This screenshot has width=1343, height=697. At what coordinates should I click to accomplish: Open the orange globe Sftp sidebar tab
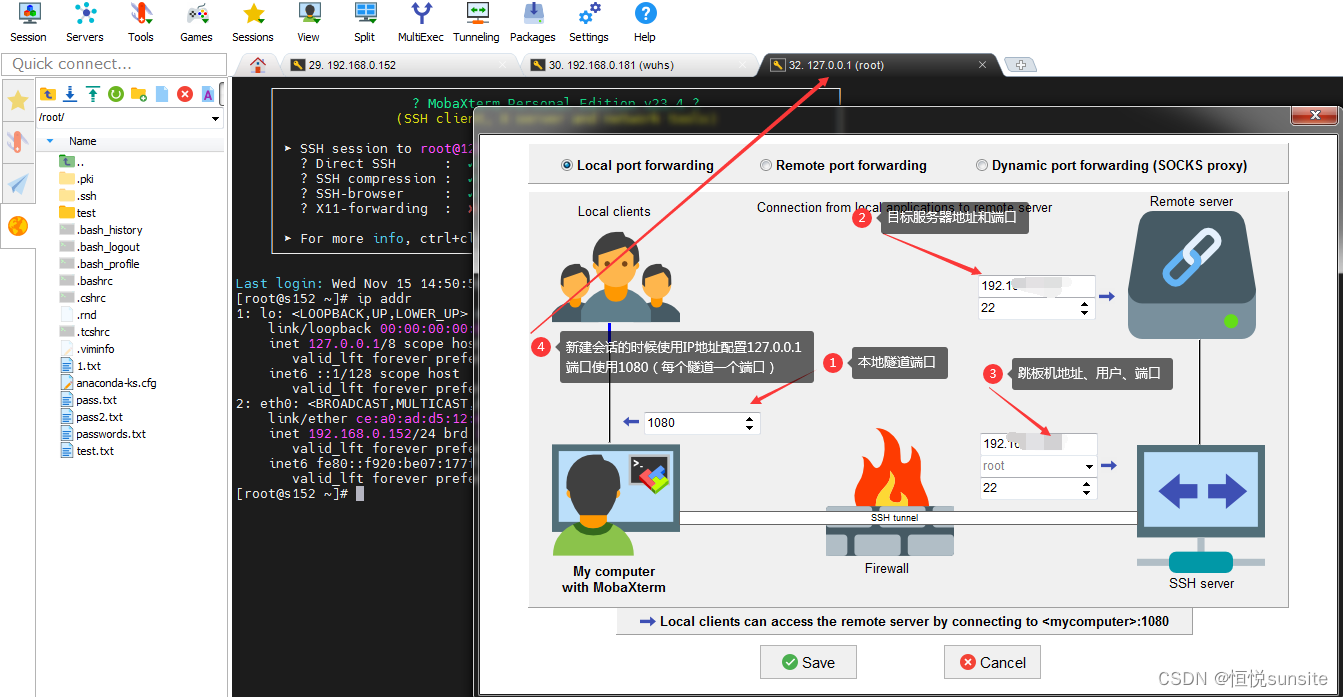tap(18, 226)
